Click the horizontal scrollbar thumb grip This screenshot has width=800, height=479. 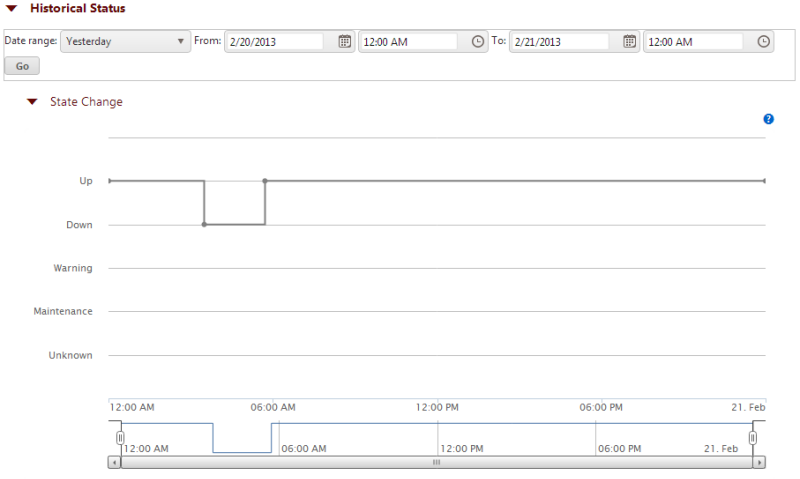point(436,463)
